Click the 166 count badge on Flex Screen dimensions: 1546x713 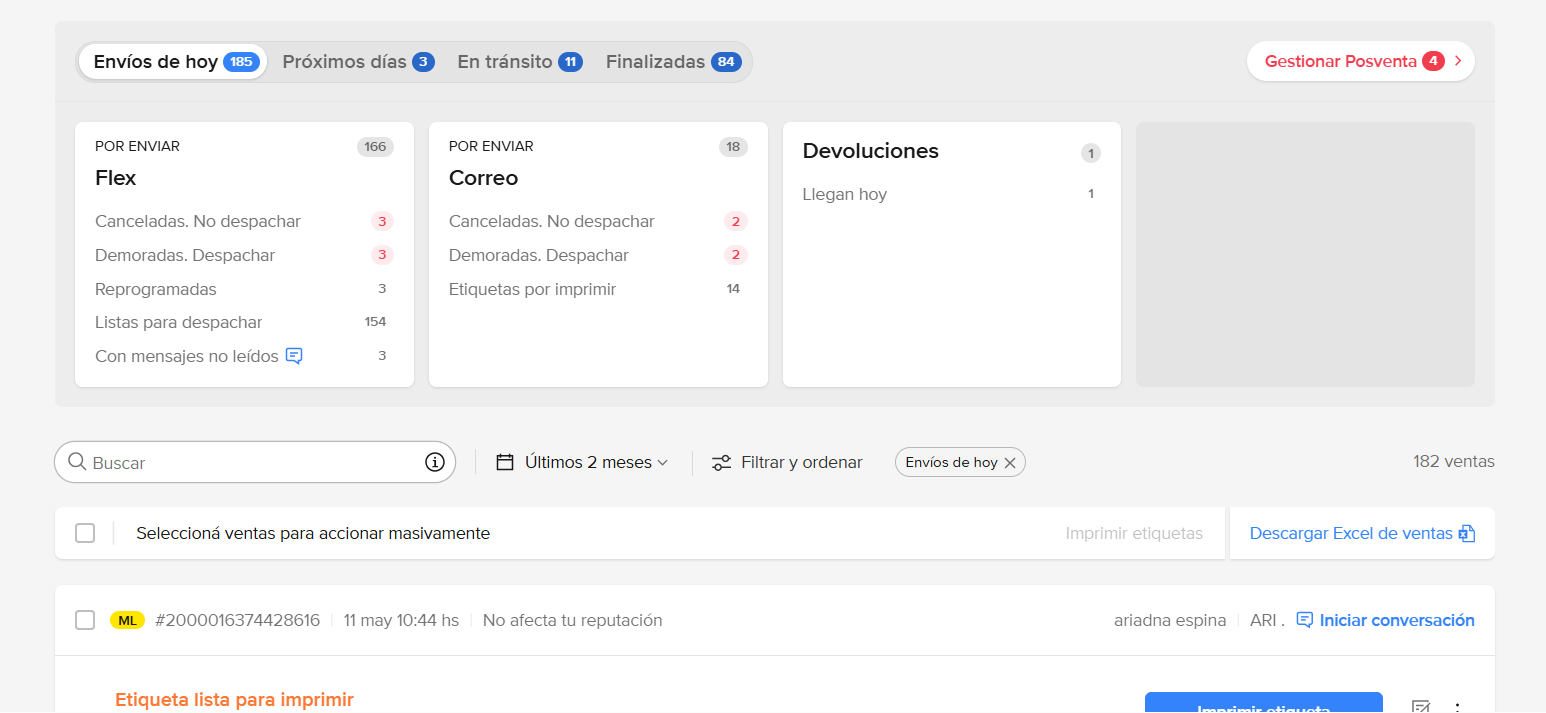pos(375,147)
